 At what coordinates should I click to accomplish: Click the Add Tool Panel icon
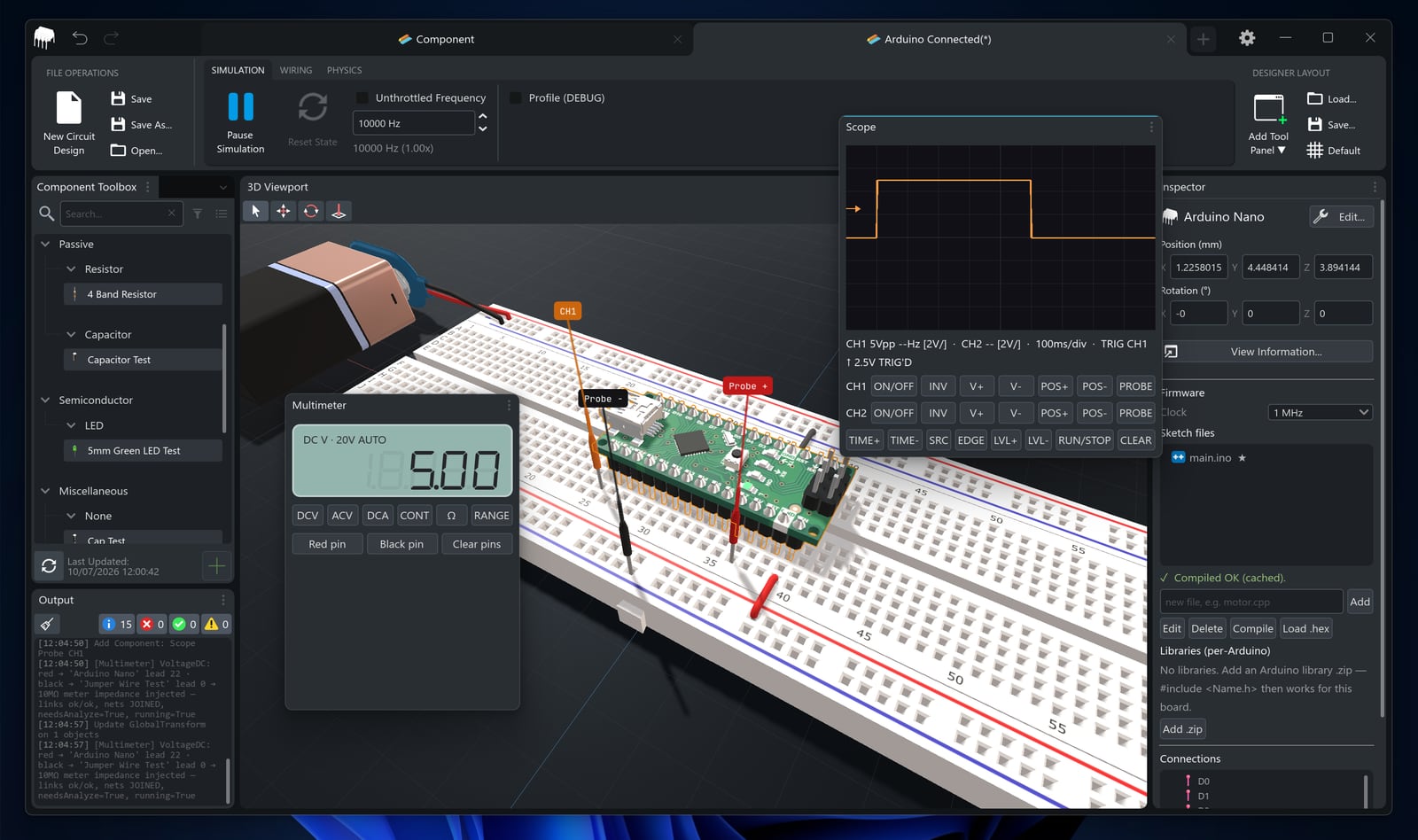click(1268, 108)
